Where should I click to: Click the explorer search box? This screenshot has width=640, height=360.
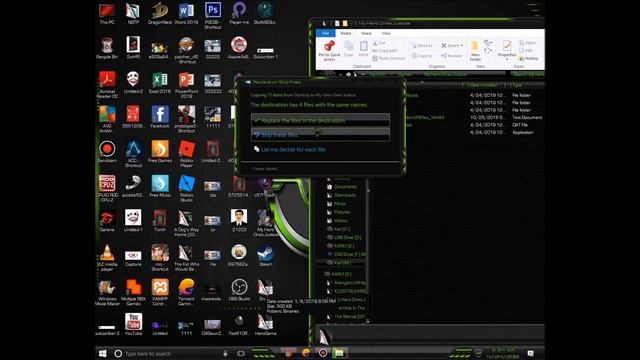527,74
